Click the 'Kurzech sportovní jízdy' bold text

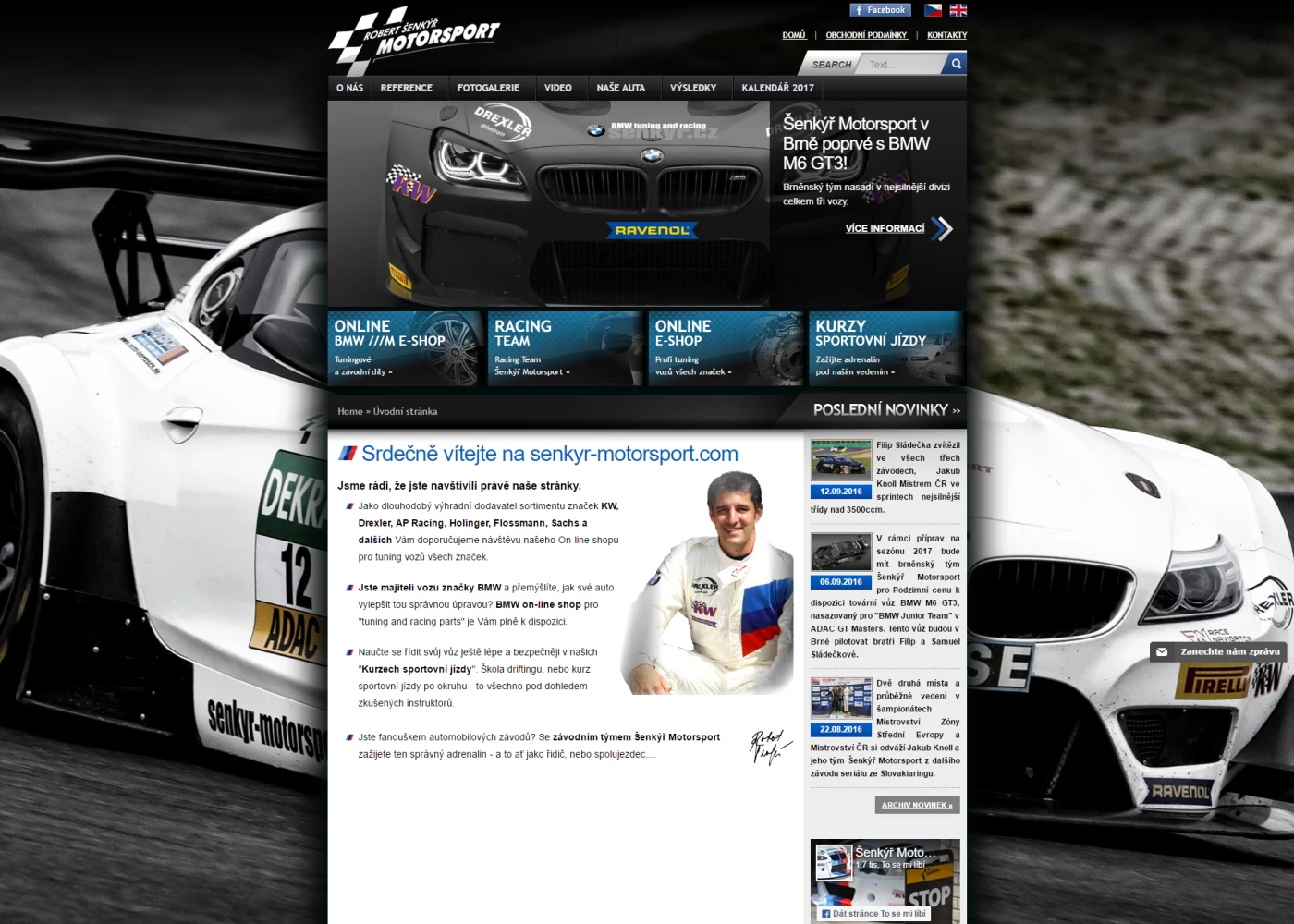pyautogui.click(x=416, y=669)
